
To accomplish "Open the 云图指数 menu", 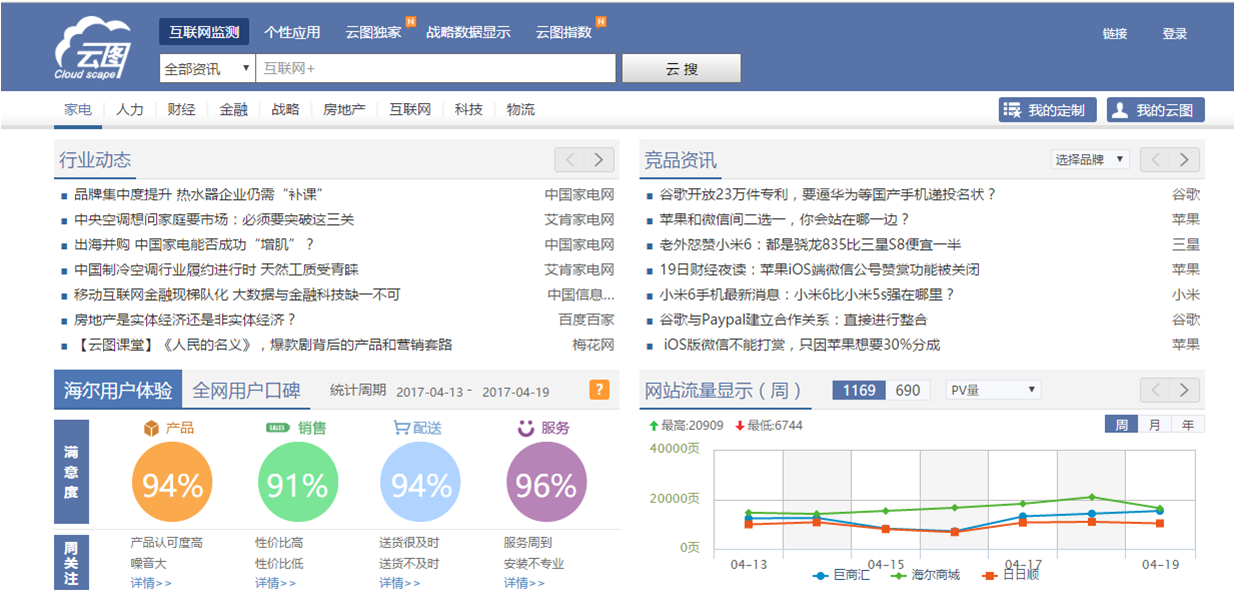I will point(563,32).
